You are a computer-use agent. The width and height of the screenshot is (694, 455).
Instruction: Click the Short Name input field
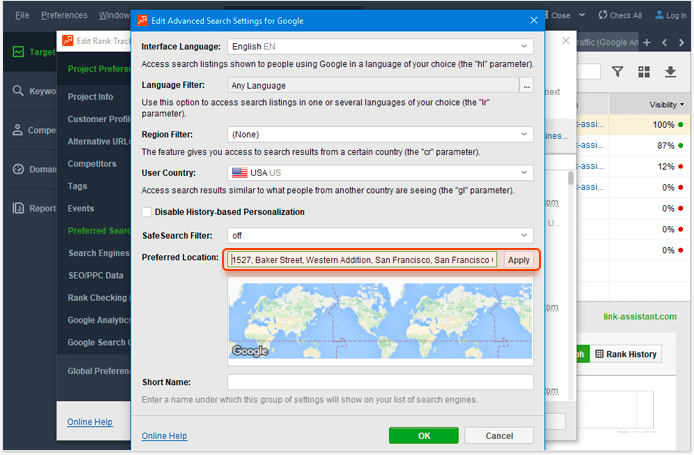[x=380, y=382]
